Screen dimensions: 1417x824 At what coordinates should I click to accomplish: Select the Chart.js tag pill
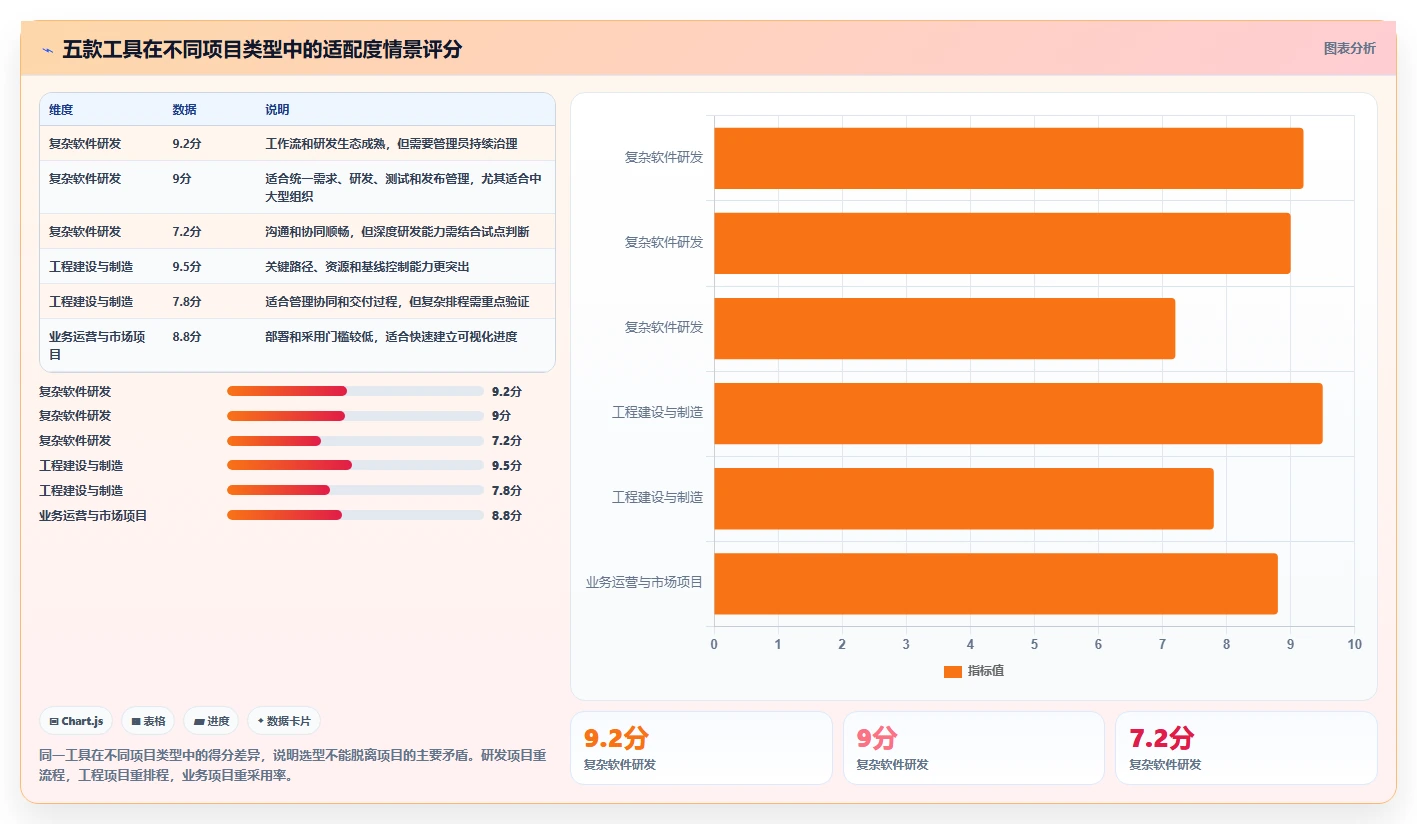tap(76, 721)
